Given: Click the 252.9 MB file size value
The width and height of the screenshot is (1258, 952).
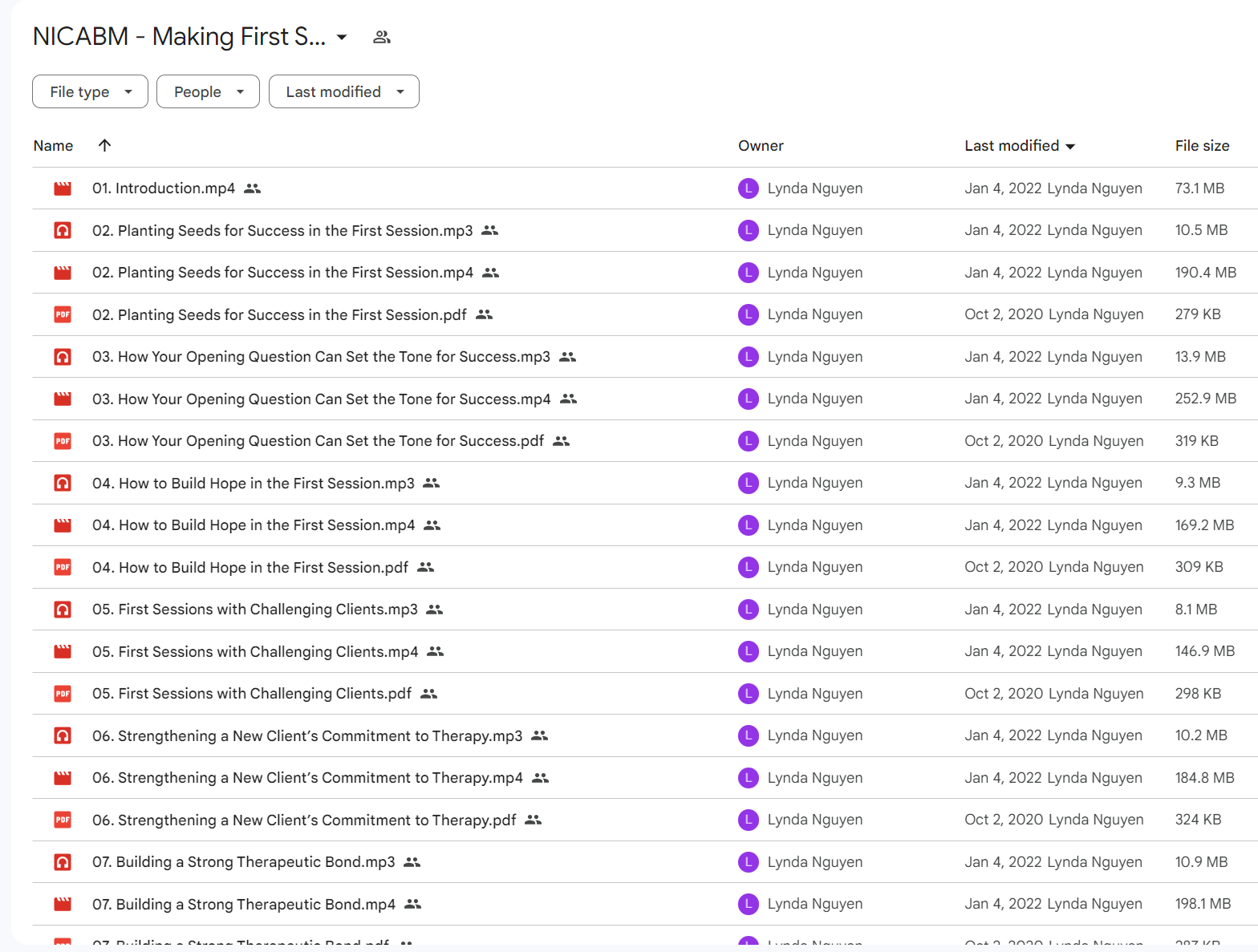Looking at the screenshot, I should [1206, 399].
